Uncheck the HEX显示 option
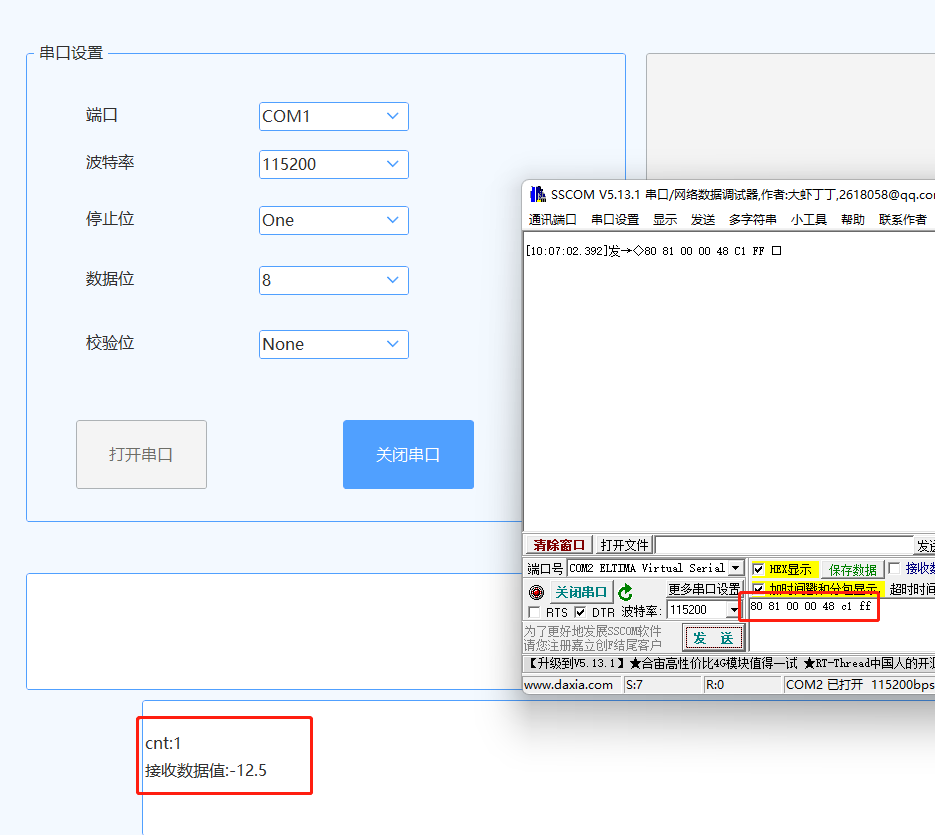 click(759, 567)
